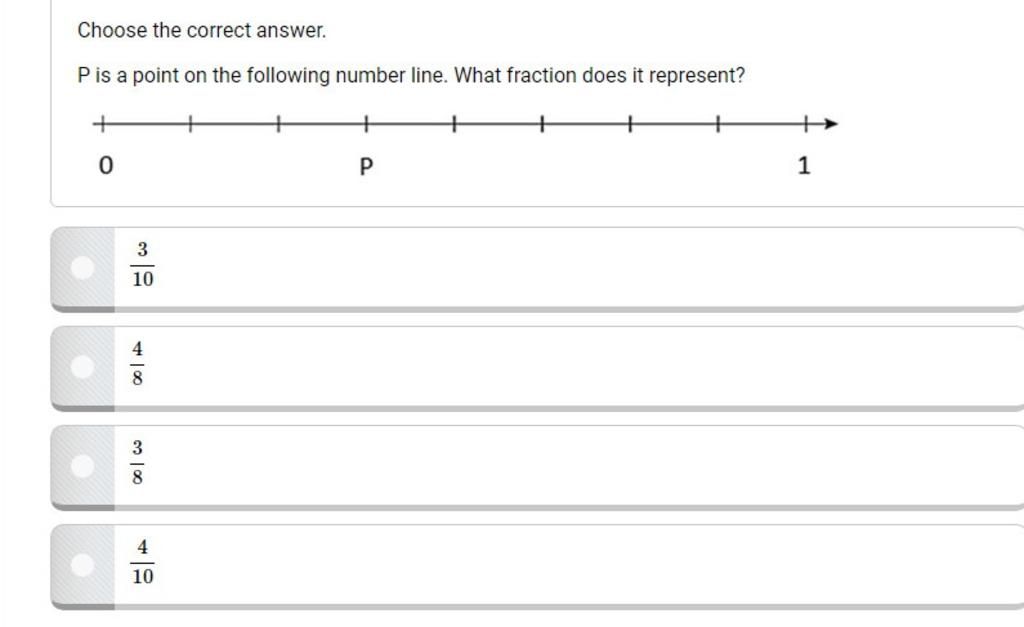Click the tick mark above 0
The height and width of the screenshot is (627, 1024).
point(102,123)
